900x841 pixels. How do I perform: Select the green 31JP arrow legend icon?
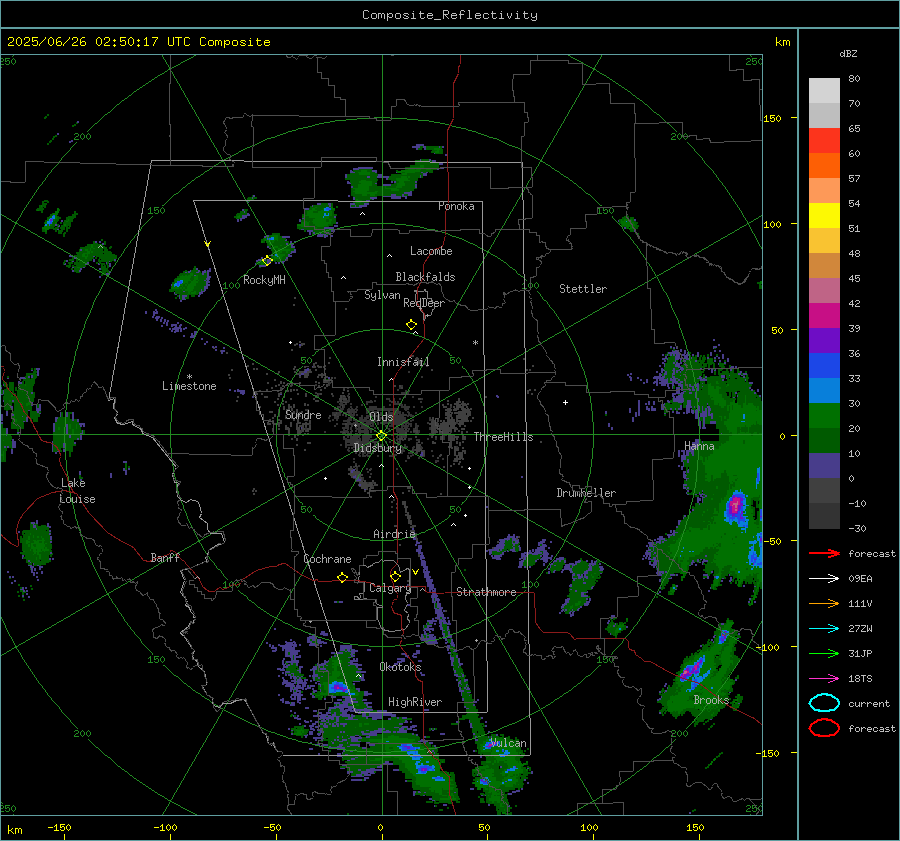824,653
